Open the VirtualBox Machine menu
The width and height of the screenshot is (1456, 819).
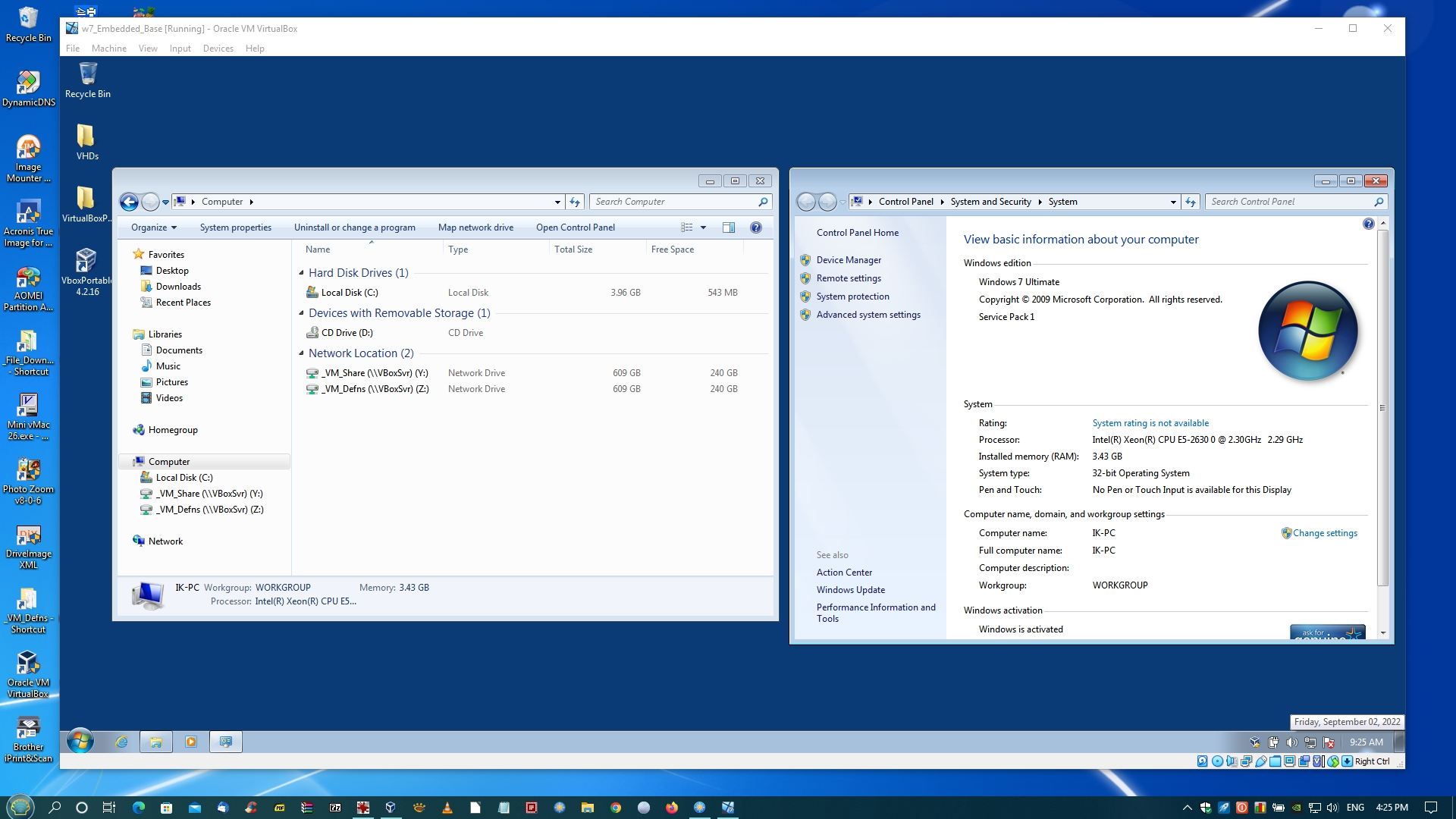point(109,49)
